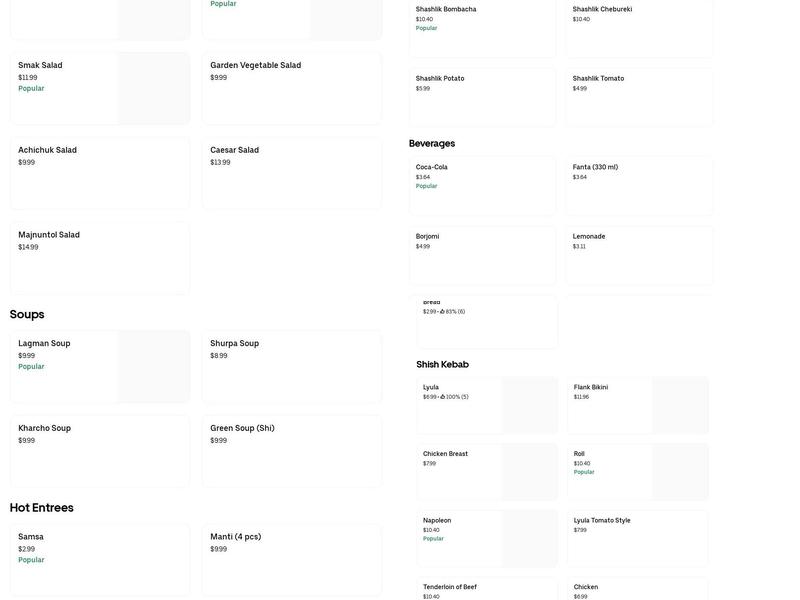
Task: Click the Flank Bikini thumbnail
Action: point(680,405)
